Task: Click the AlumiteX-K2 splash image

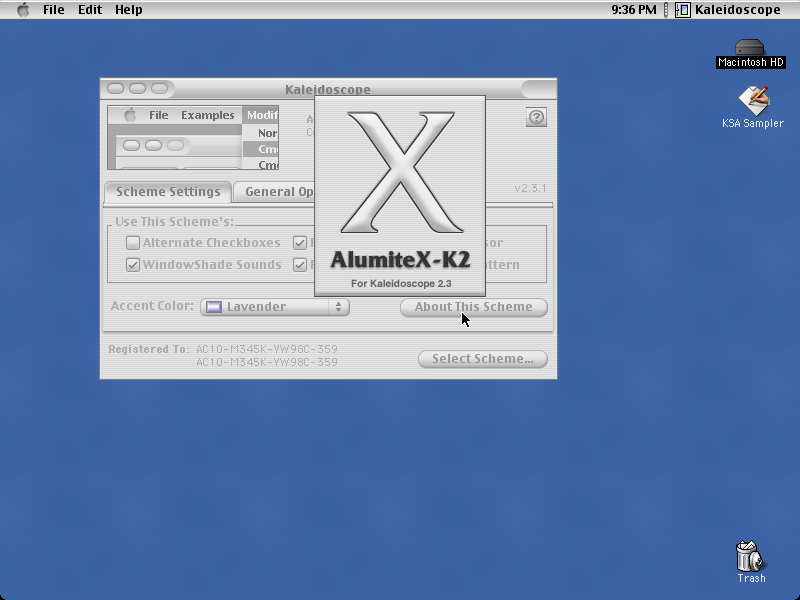Action: click(x=399, y=196)
